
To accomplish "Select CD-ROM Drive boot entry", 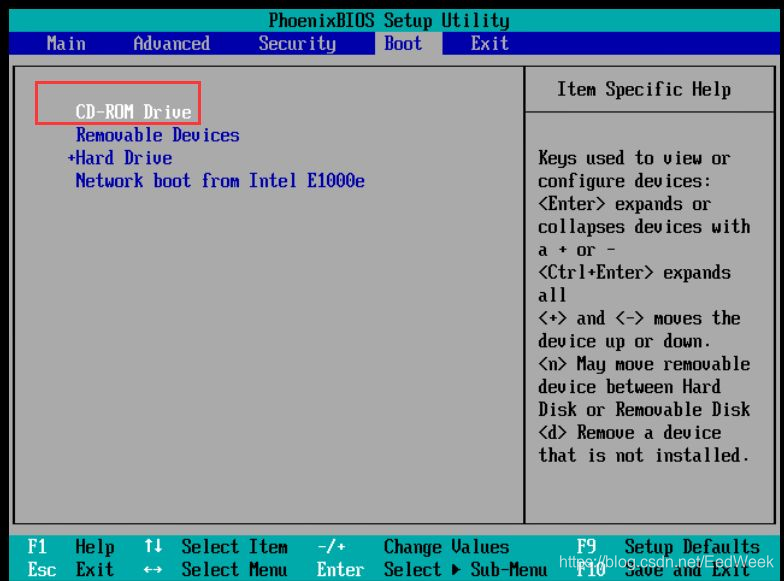I will coord(134,112).
